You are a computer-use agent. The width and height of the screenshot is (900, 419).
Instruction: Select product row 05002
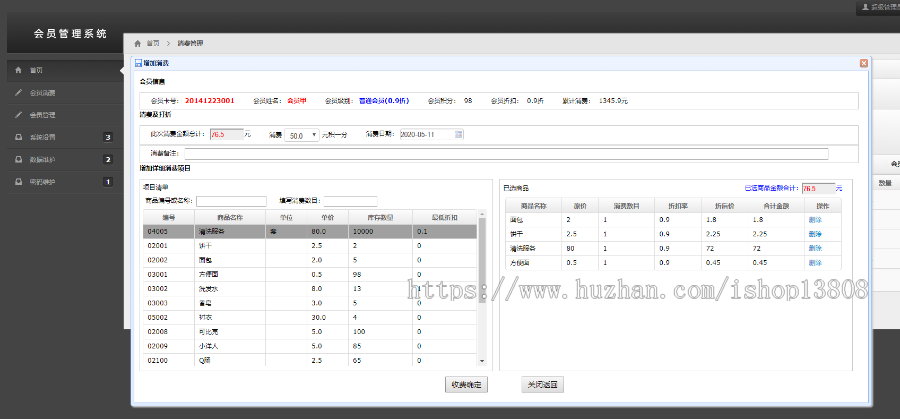point(310,317)
